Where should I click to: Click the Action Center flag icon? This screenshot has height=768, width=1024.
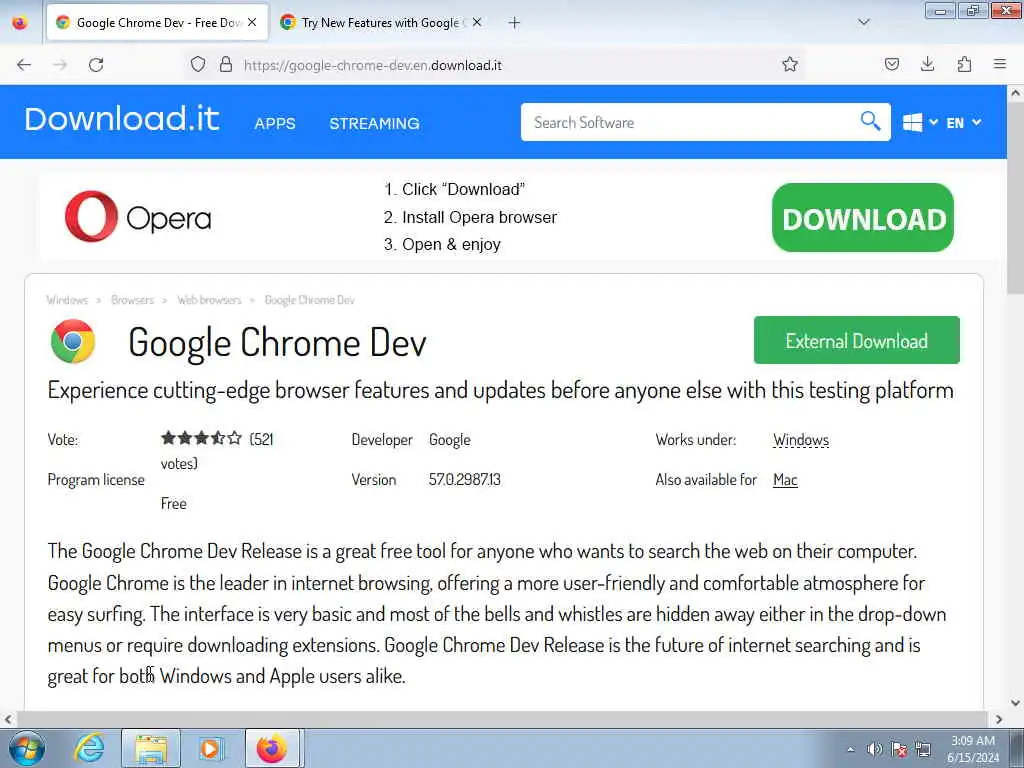coord(899,749)
